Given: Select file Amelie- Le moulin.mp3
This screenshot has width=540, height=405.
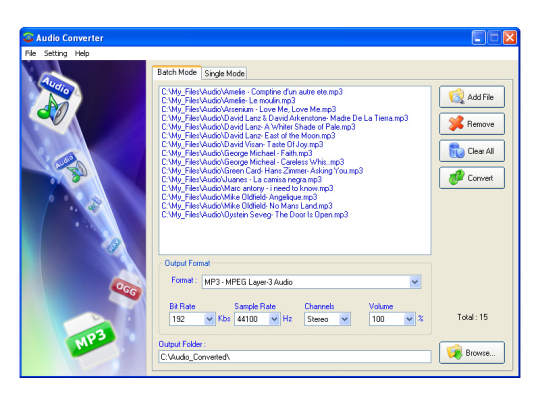Looking at the screenshot, I should pos(228,101).
